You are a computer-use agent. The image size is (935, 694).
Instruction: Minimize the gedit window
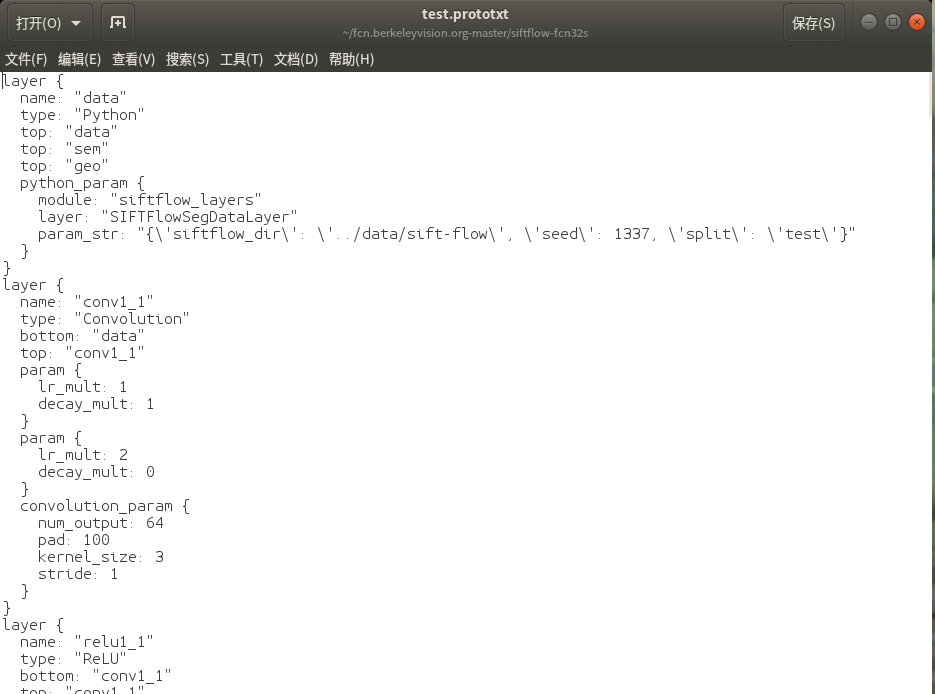(x=868, y=22)
